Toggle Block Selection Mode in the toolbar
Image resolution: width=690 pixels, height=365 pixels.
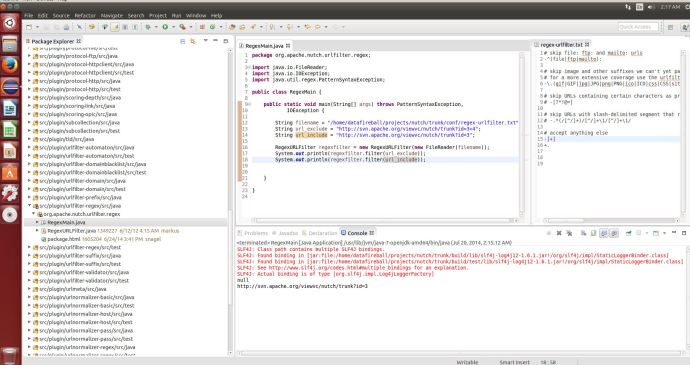click(125, 27)
